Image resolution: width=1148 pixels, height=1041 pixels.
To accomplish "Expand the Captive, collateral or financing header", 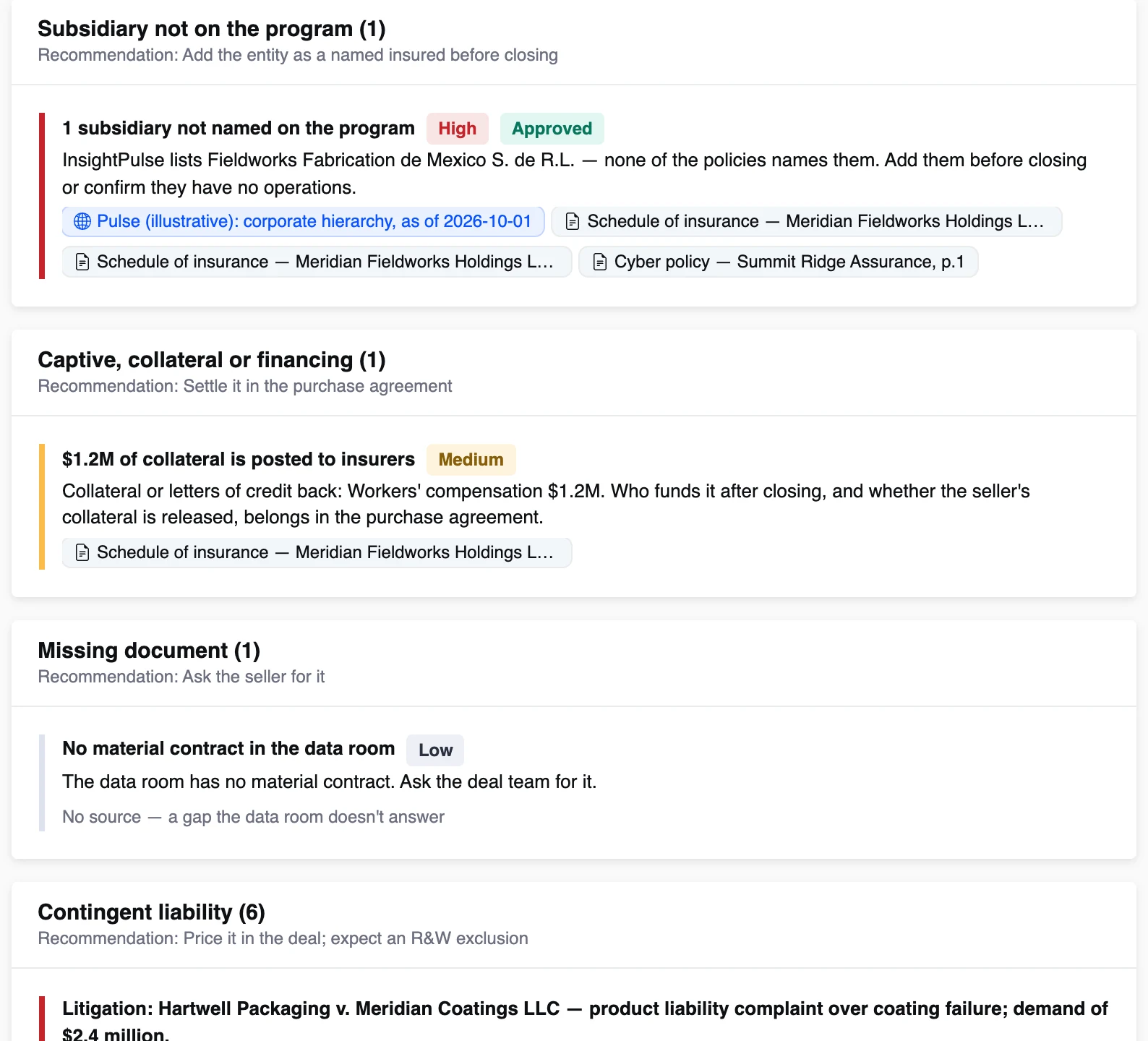I will pyautogui.click(x=574, y=372).
